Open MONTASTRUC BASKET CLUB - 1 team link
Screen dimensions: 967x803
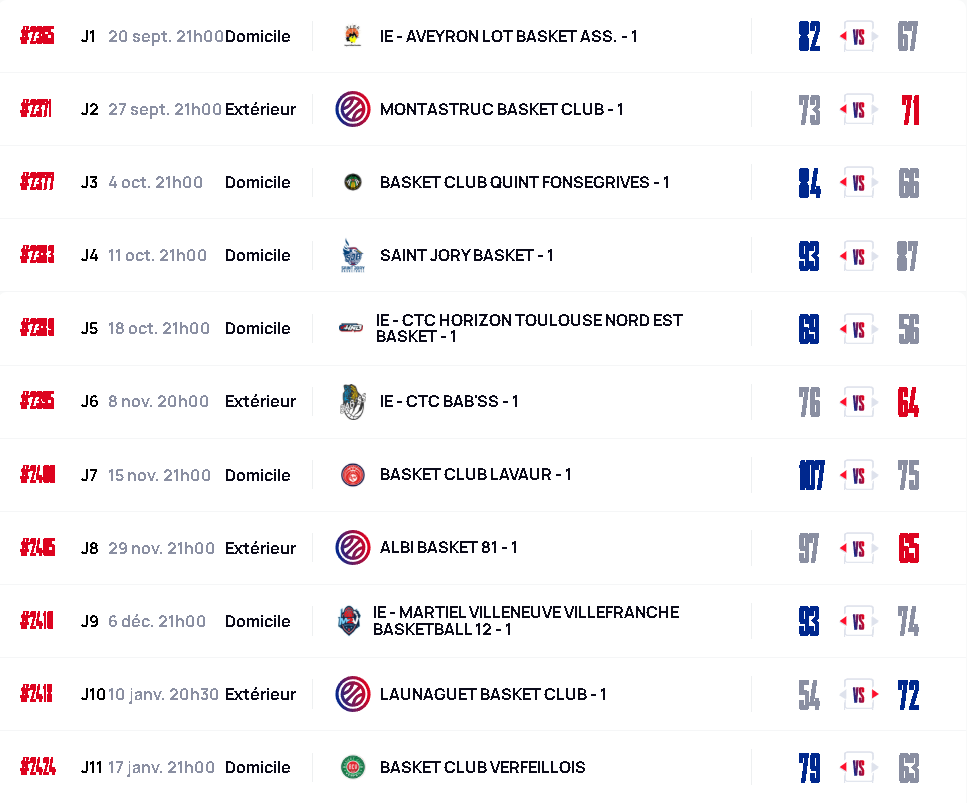[x=501, y=109]
